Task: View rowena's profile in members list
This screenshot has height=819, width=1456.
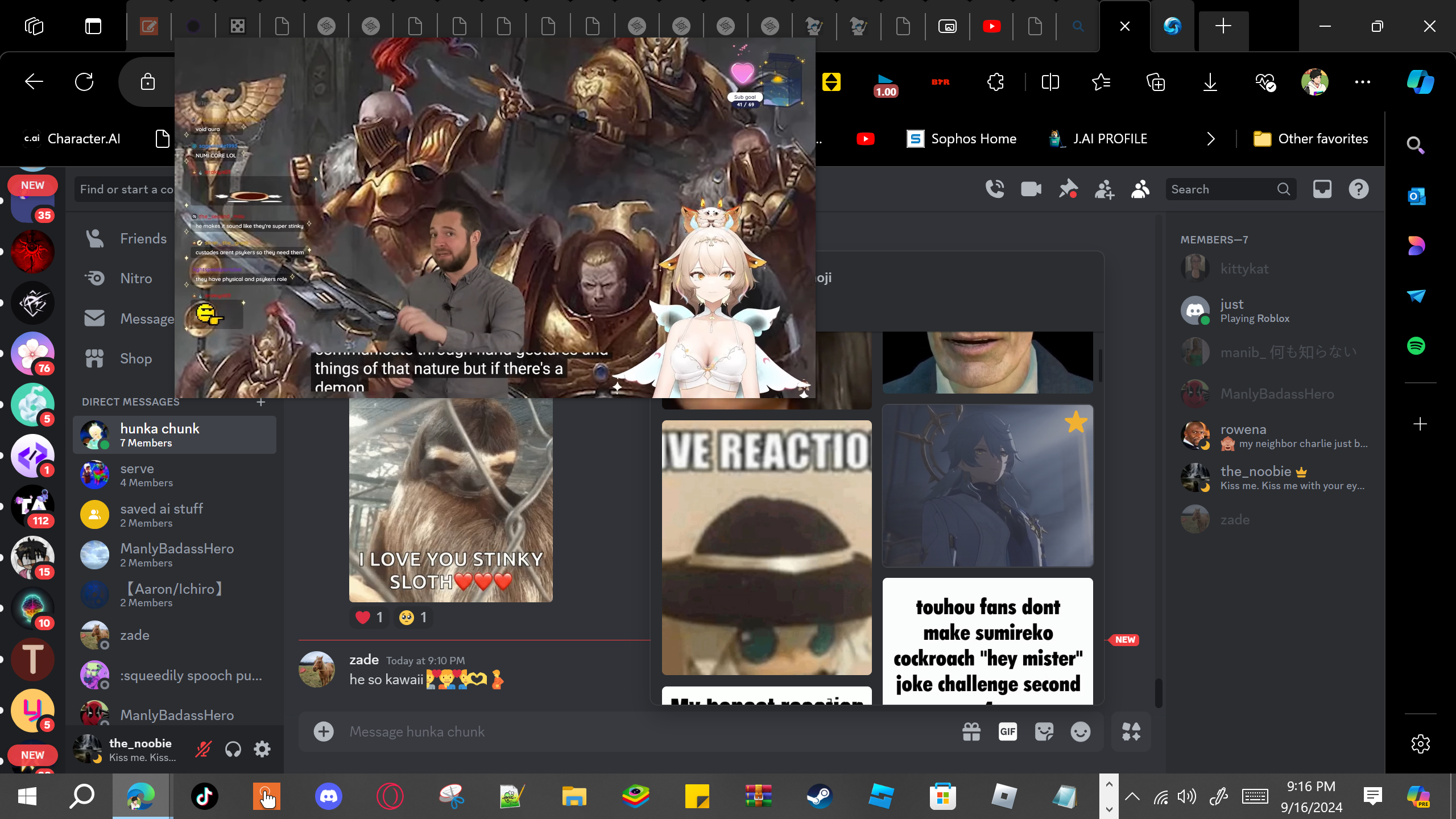Action: pos(1275,436)
